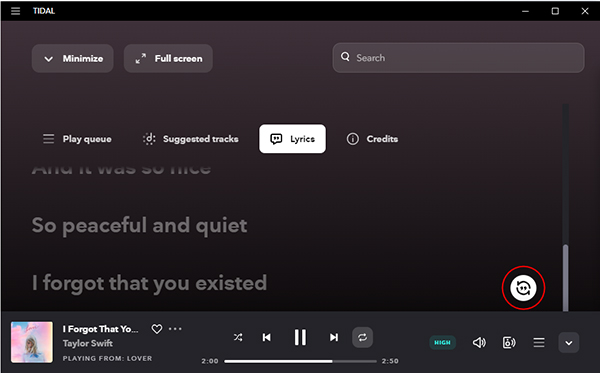Open the TIDAL hamburger menu
The image size is (600, 373).
pyautogui.click(x=15, y=11)
